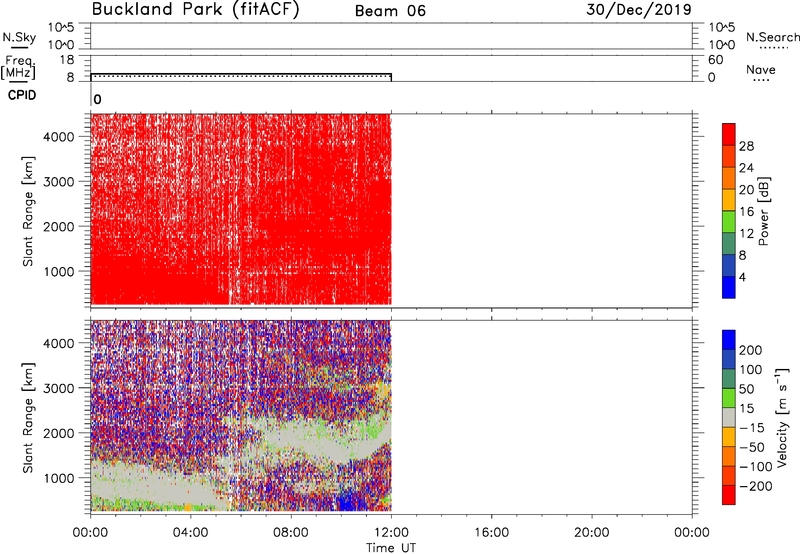Pick the orange −100 to −50 velocity swatch
Screen dimensions: 800x554
pos(729,456)
